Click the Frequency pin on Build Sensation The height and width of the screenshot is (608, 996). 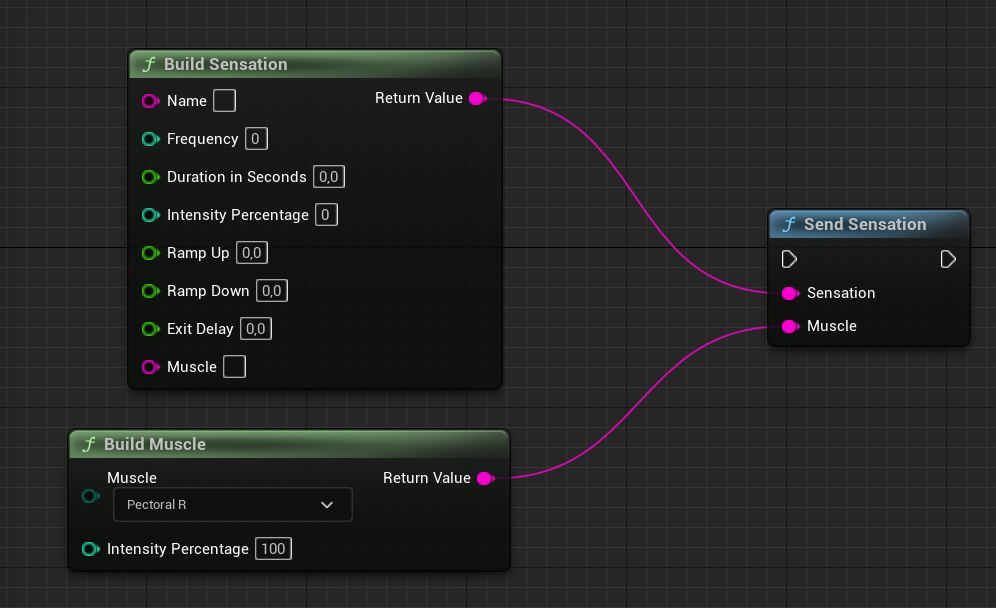pyautogui.click(x=150, y=139)
